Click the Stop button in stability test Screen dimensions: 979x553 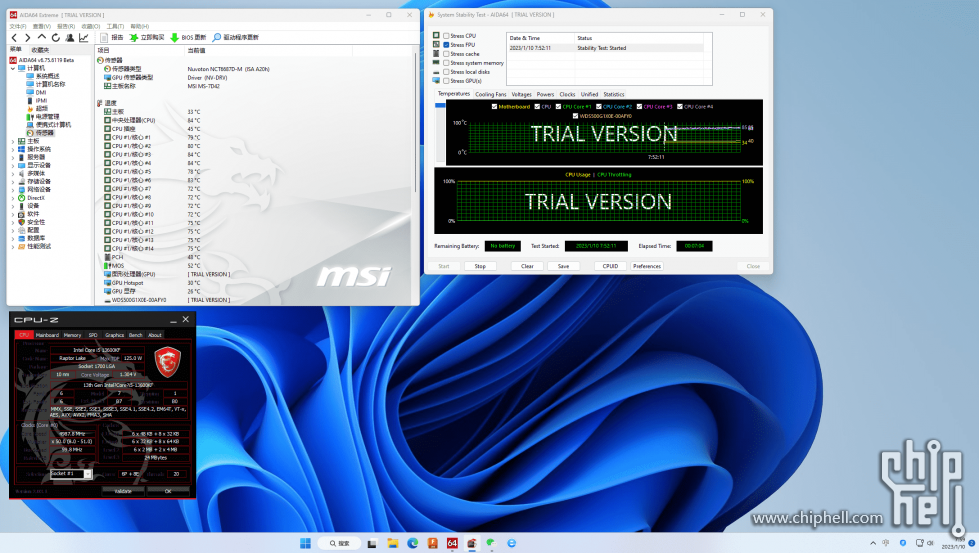tap(480, 267)
